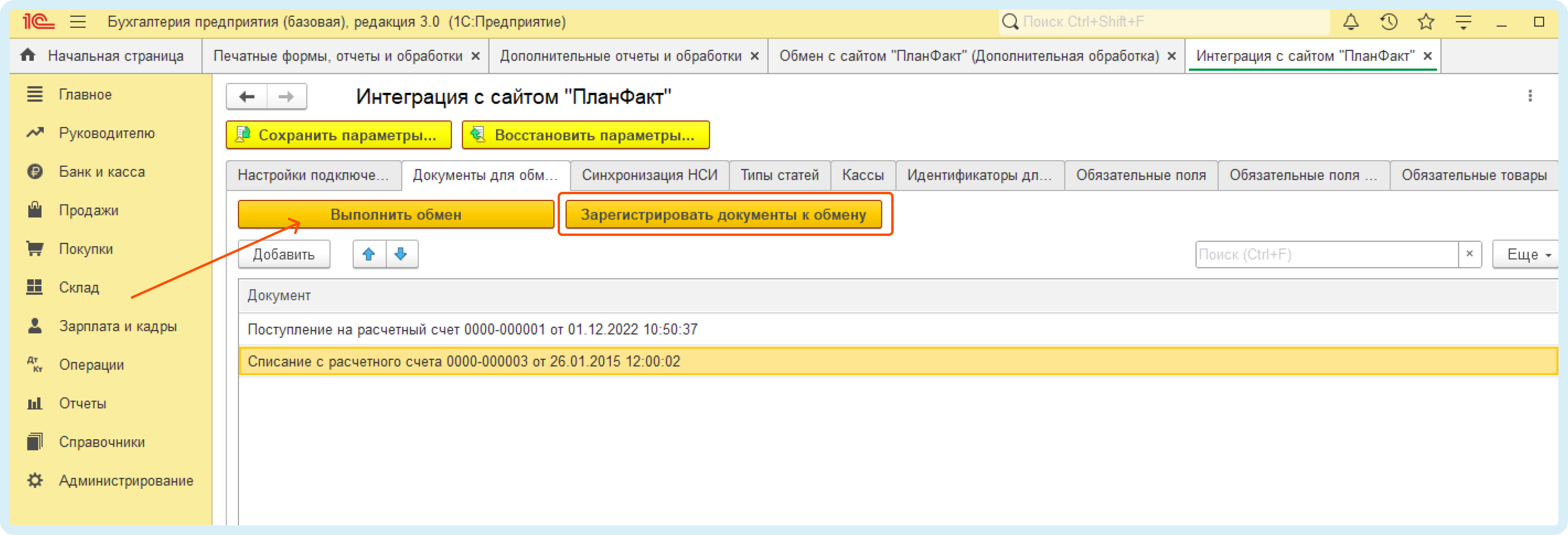Close the Интеграция с сайтом ПланФакт tab
This screenshot has width=1568, height=535.
coord(1427,56)
